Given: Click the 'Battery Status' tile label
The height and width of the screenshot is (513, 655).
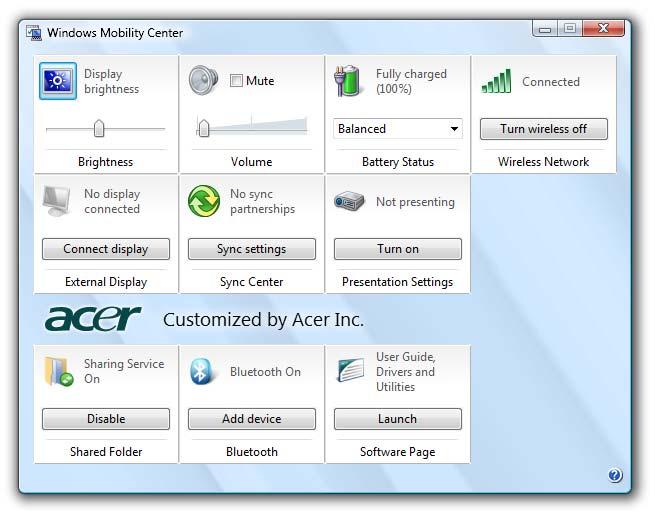Looking at the screenshot, I should [x=398, y=162].
